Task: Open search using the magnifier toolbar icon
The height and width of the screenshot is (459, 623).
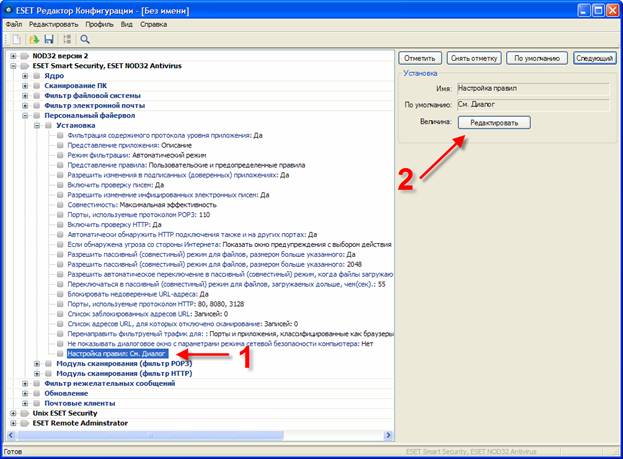Action: pyautogui.click(x=85, y=39)
